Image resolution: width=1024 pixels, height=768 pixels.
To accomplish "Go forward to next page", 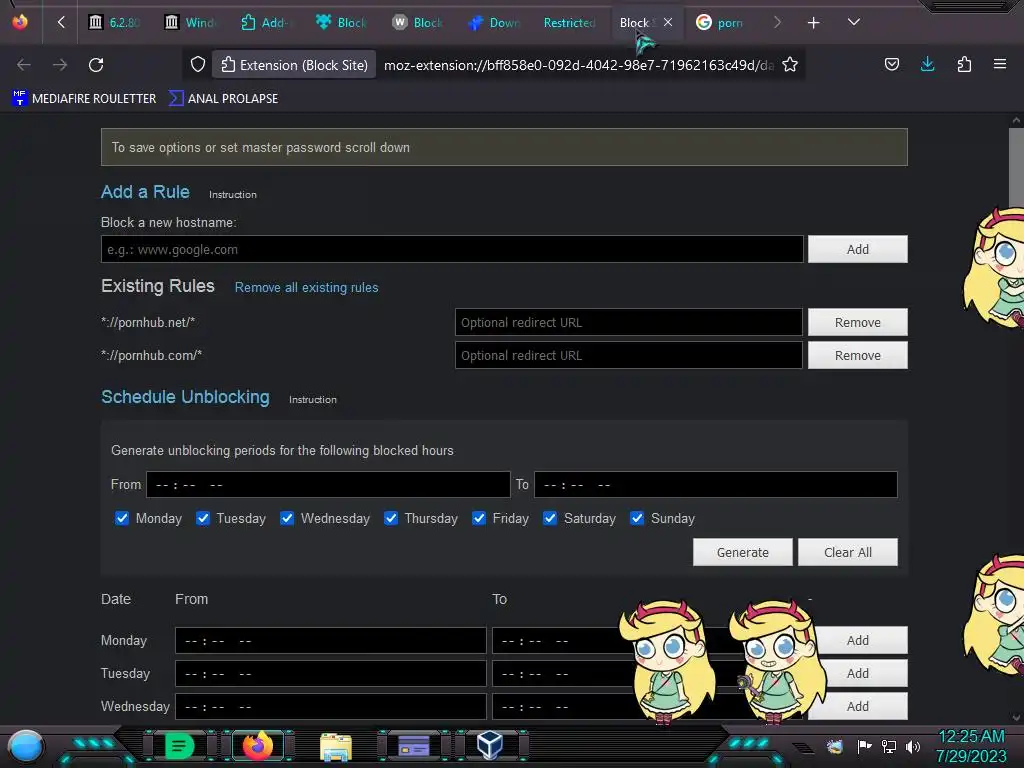I will 60,65.
